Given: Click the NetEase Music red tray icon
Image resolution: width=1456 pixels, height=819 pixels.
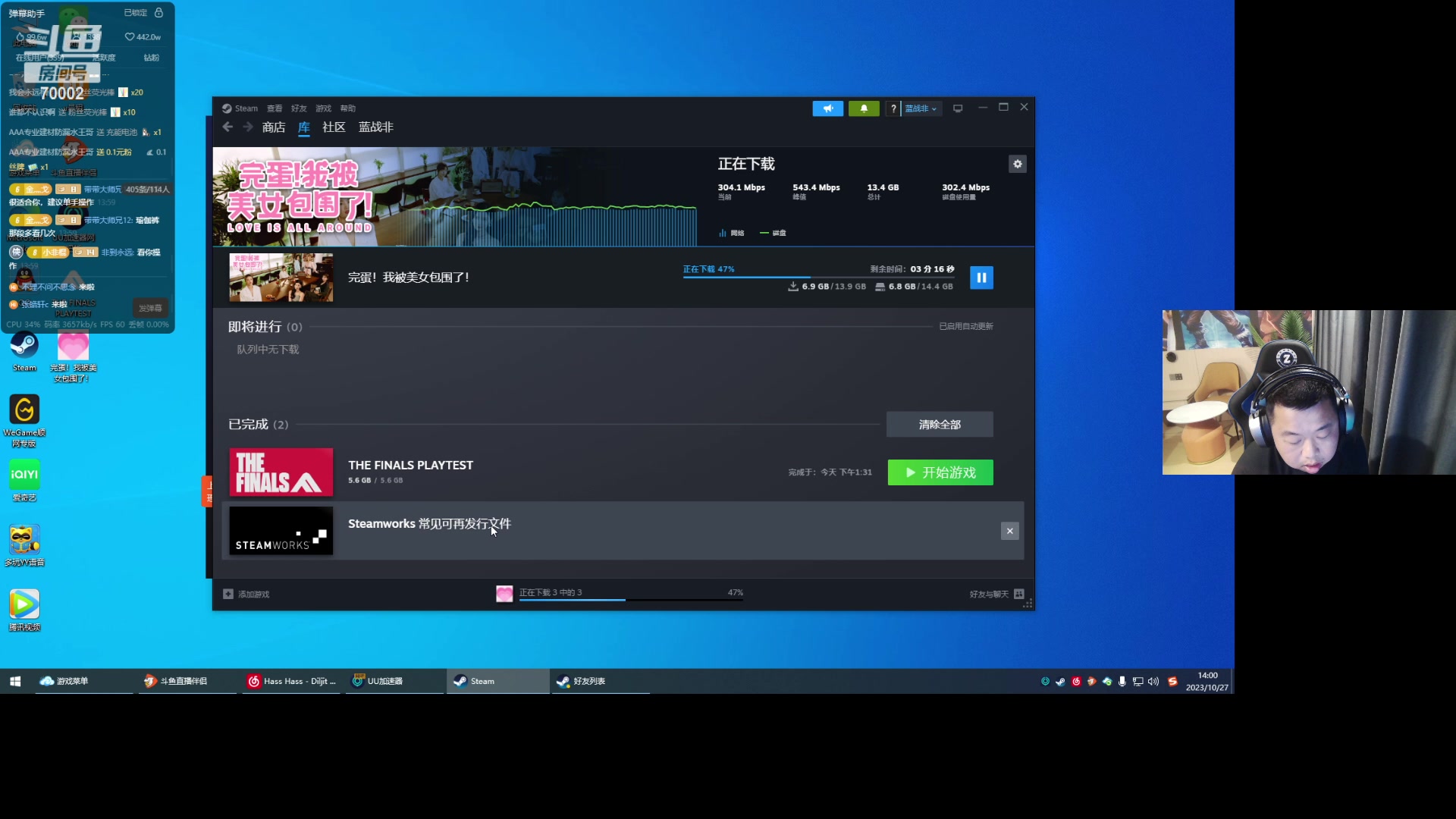Looking at the screenshot, I should pyautogui.click(x=1076, y=682).
